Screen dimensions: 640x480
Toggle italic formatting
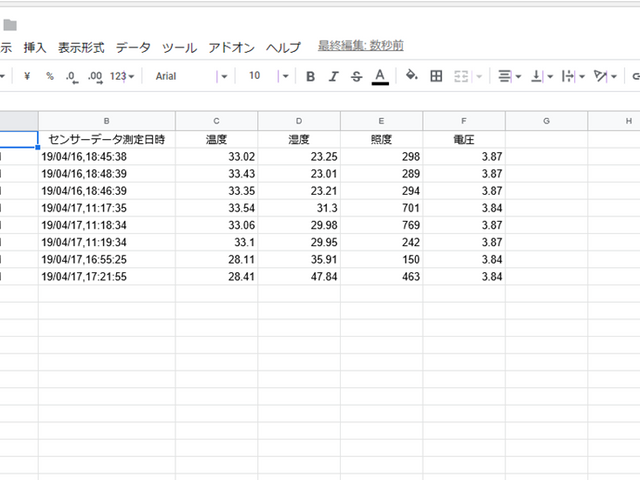(333, 76)
